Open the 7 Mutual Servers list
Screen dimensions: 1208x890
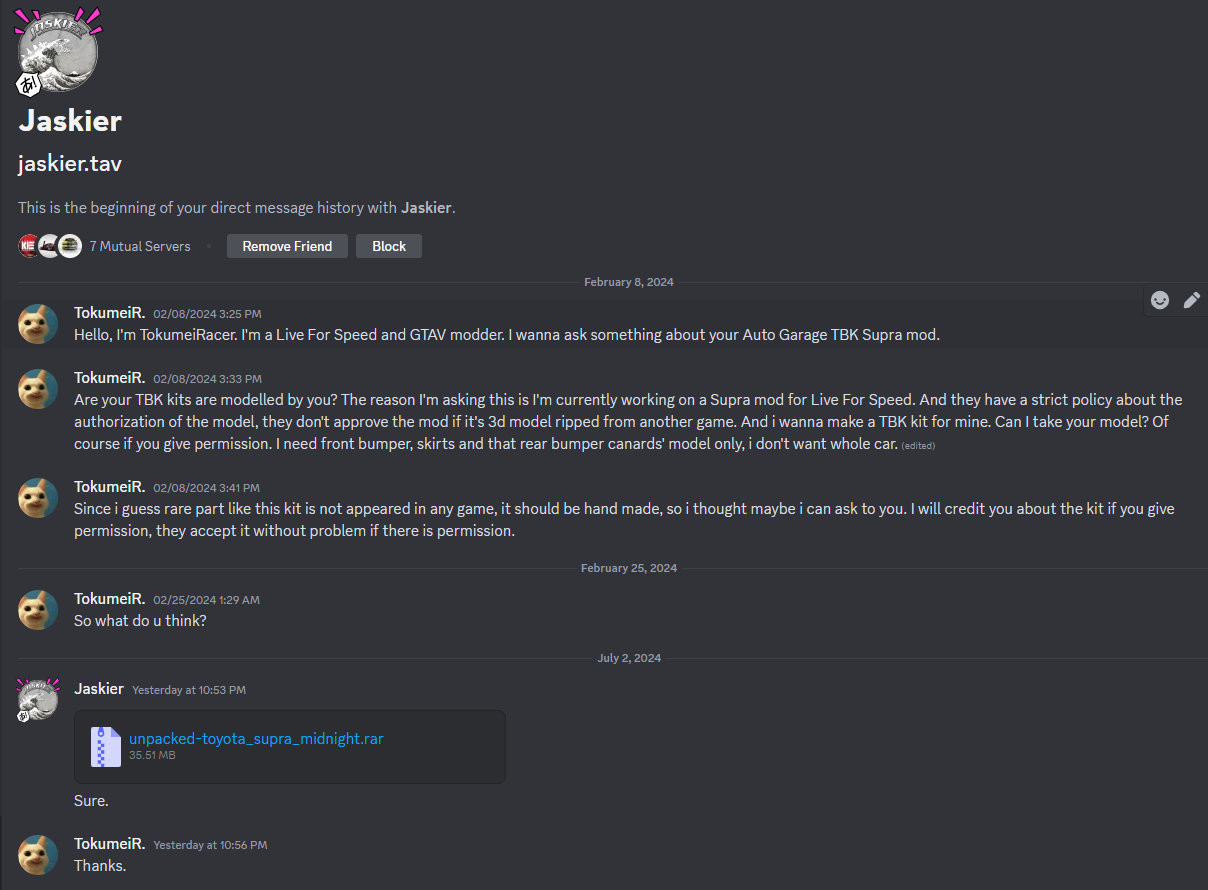(x=140, y=246)
